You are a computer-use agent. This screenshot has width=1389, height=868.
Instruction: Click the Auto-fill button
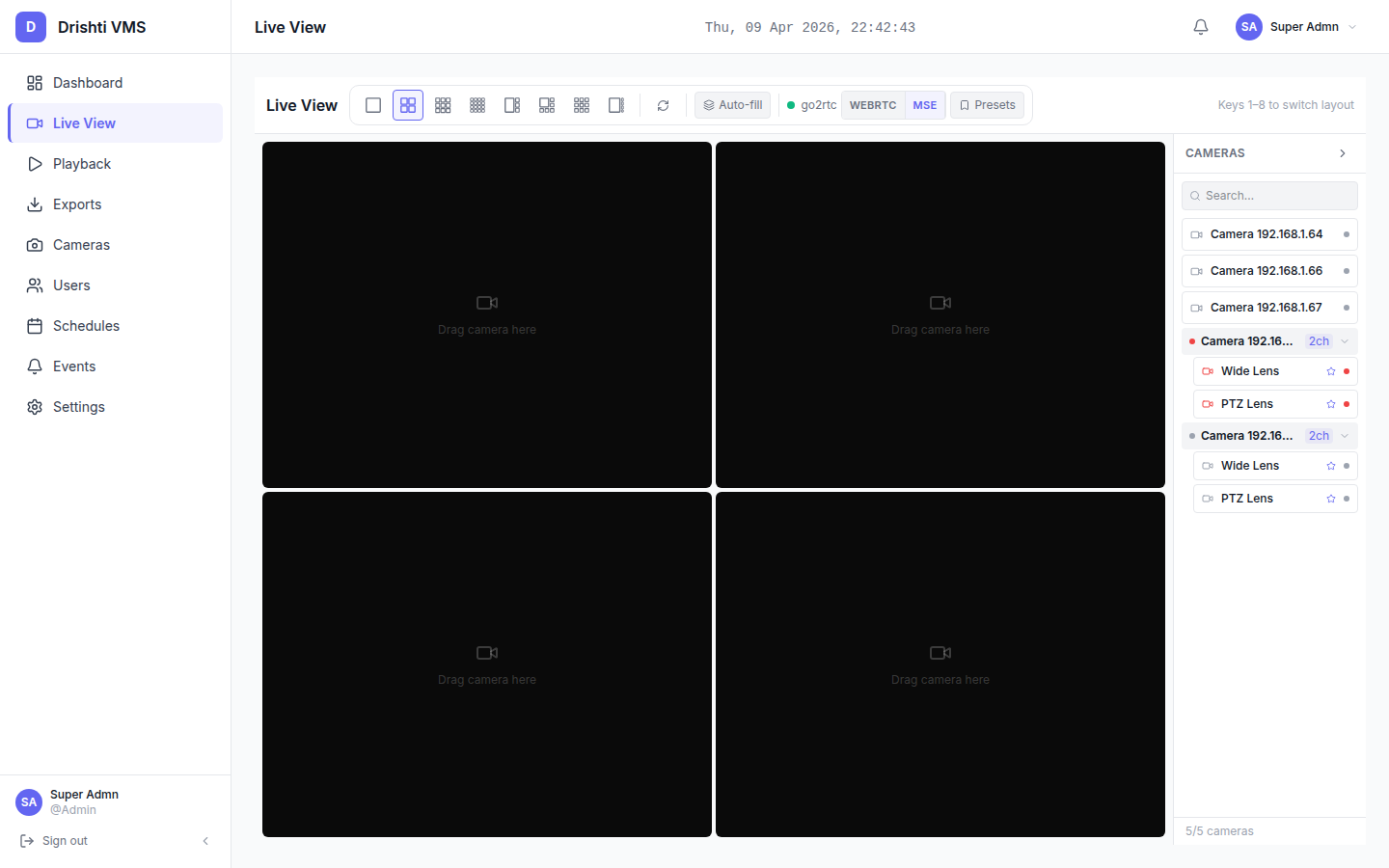tap(732, 104)
